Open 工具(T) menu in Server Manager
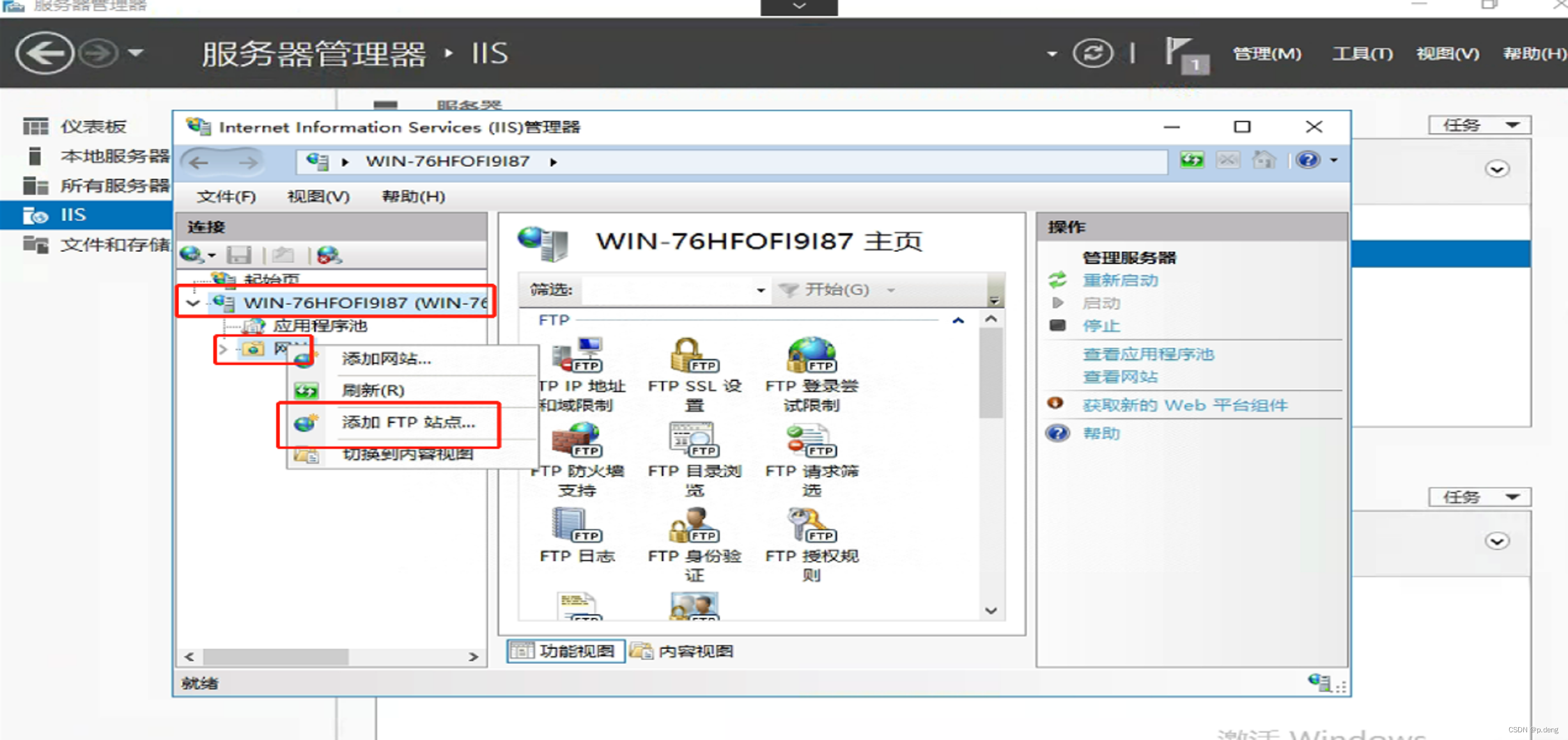Viewport: 1568px width, 740px height. point(1362,54)
